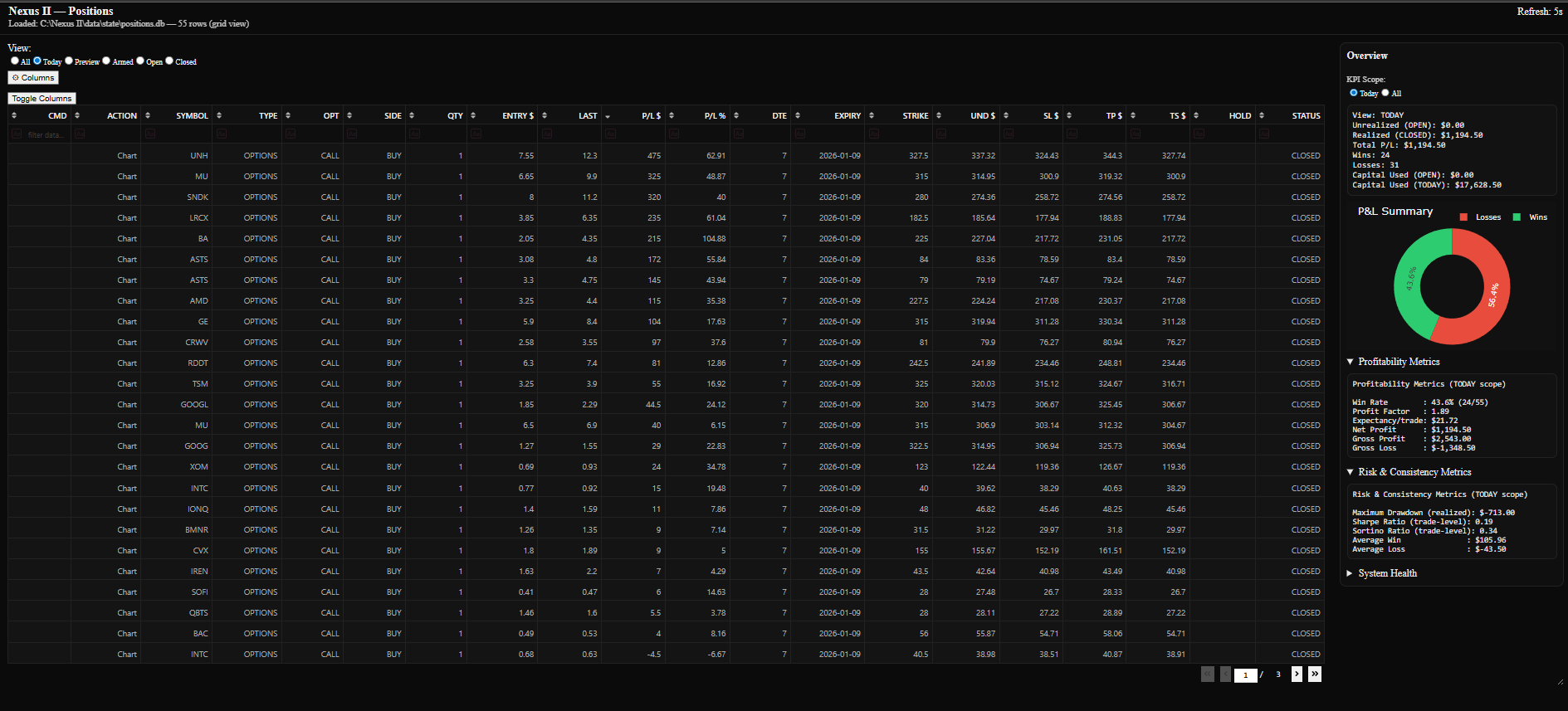Click the P/L $ descending sort arrow

pos(608,117)
